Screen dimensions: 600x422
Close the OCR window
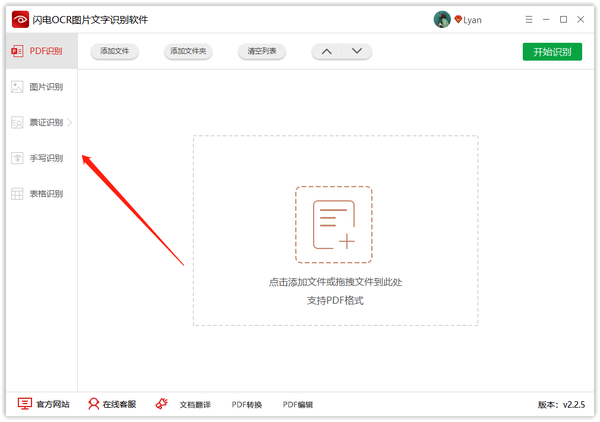click(580, 19)
